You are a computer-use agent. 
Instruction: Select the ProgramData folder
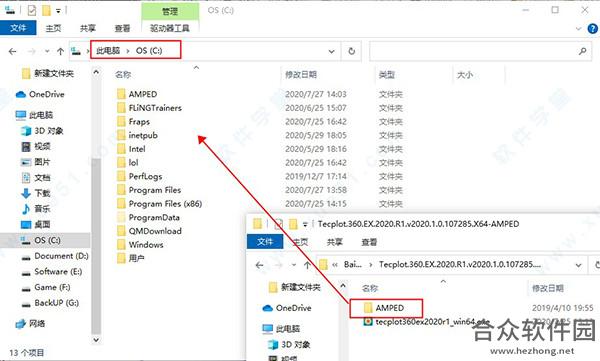pyautogui.click(x=154, y=217)
